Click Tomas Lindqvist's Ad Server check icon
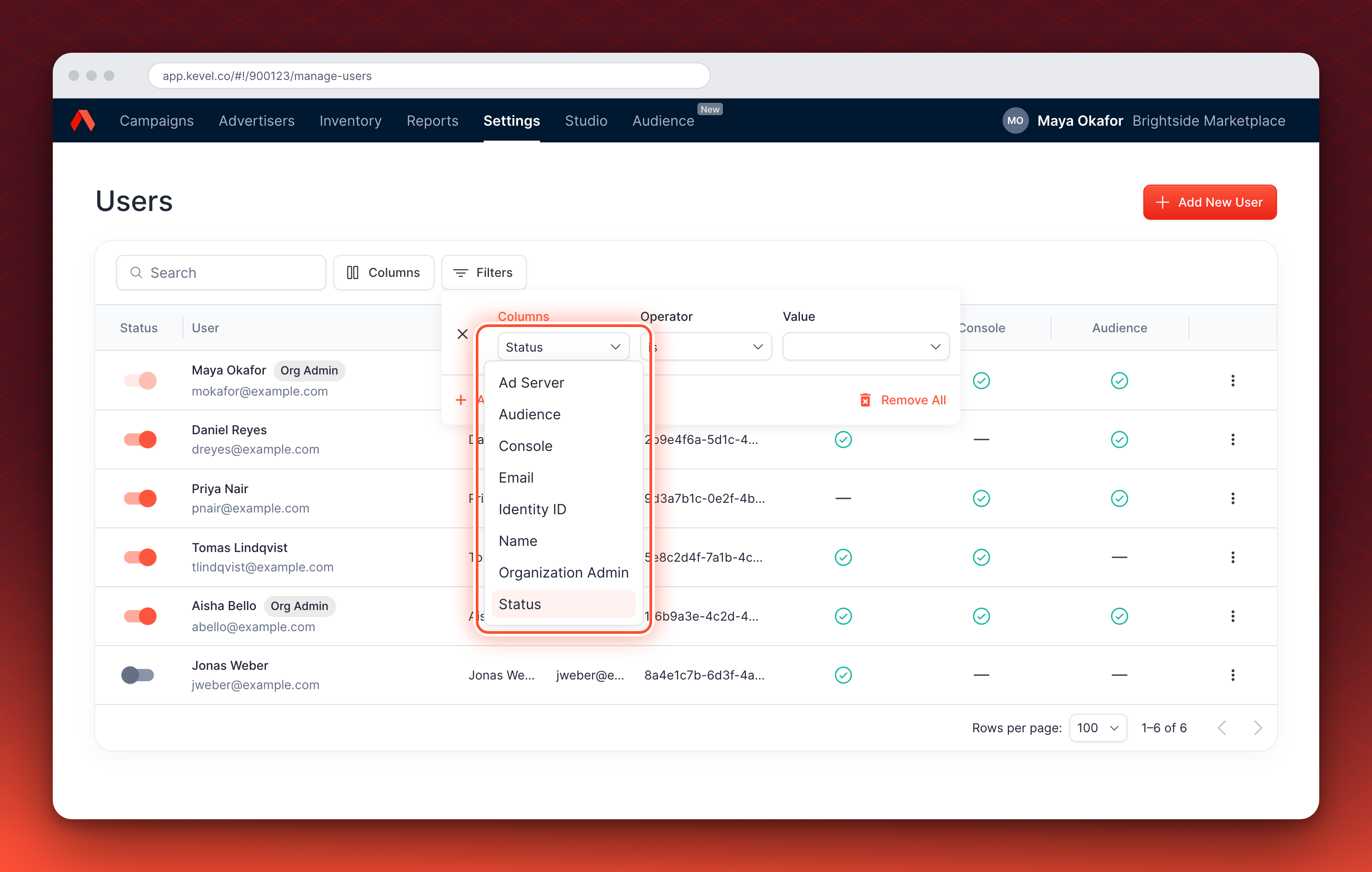The image size is (1372, 872). pyautogui.click(x=843, y=557)
